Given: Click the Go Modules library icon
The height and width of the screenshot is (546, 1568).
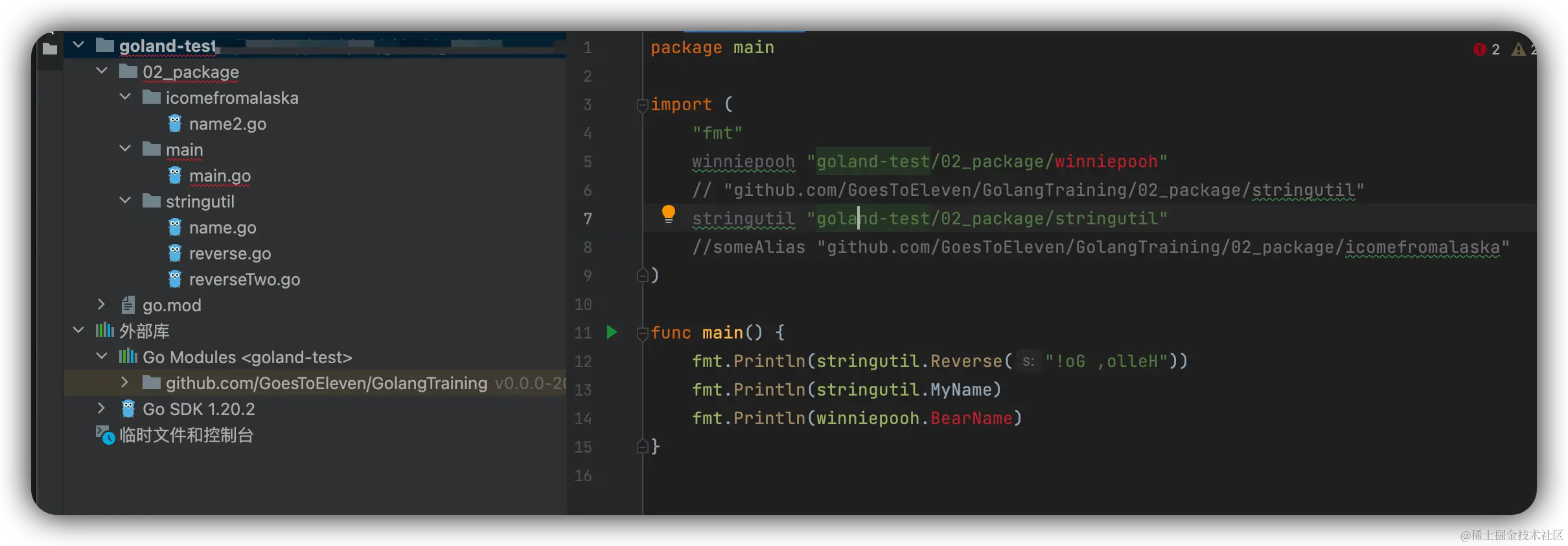Looking at the screenshot, I should [x=128, y=357].
